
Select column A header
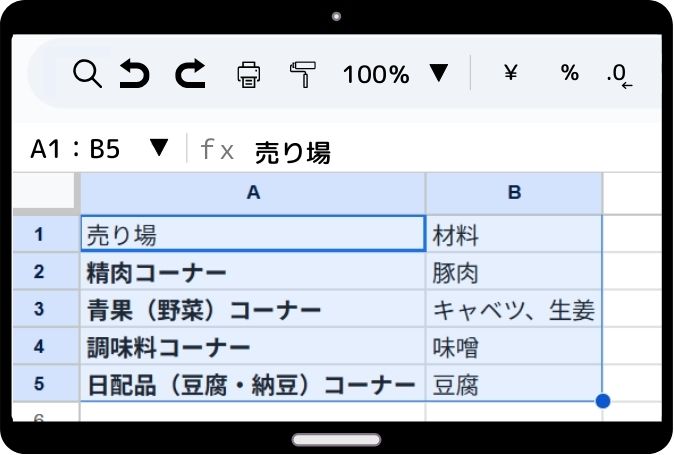point(252,193)
